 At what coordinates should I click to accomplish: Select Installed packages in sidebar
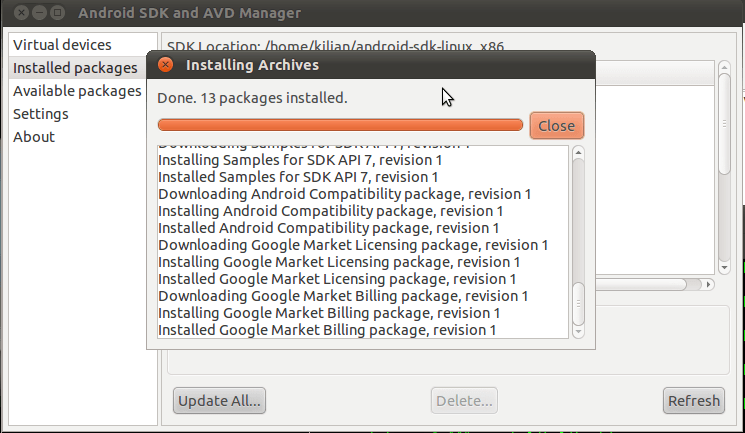75,68
